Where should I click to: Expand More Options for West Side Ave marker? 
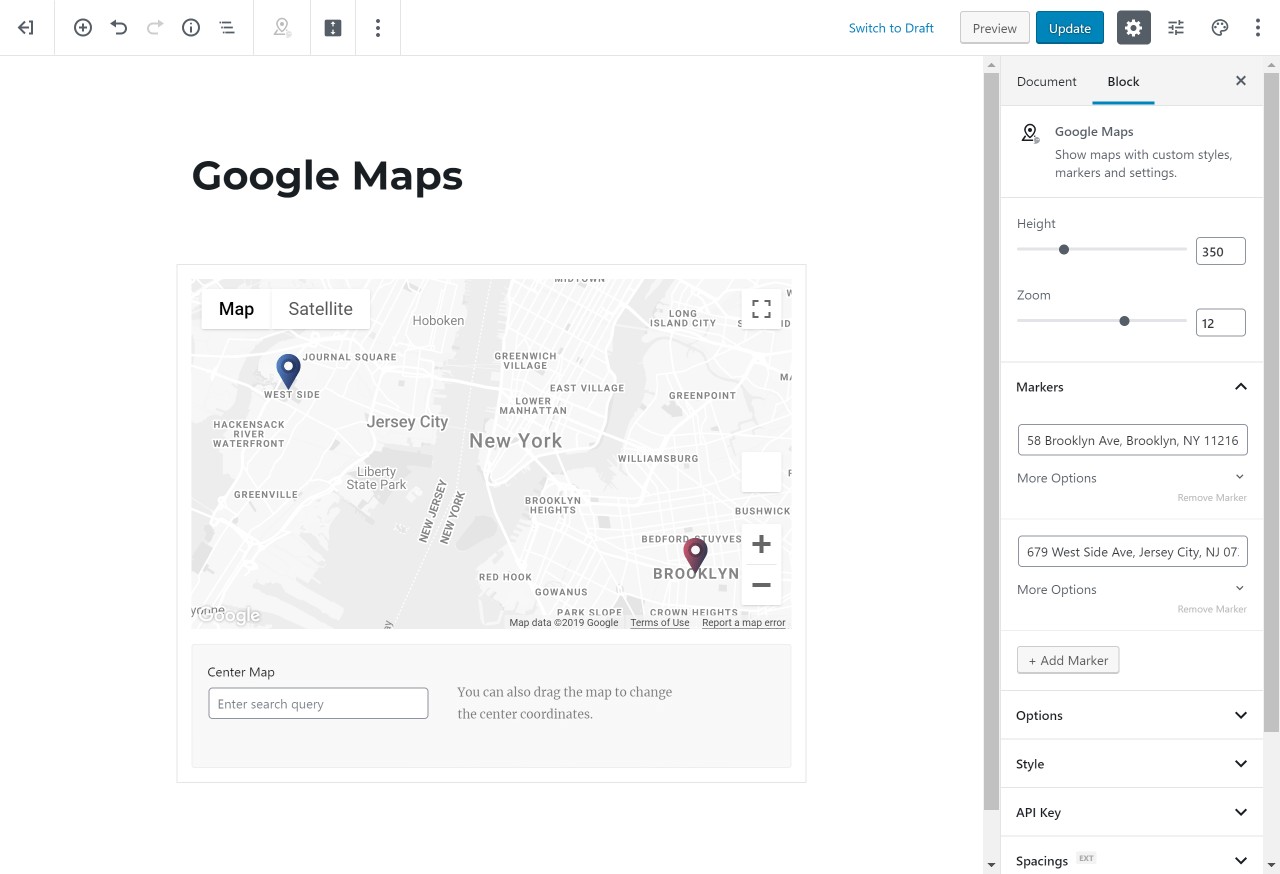click(1132, 589)
